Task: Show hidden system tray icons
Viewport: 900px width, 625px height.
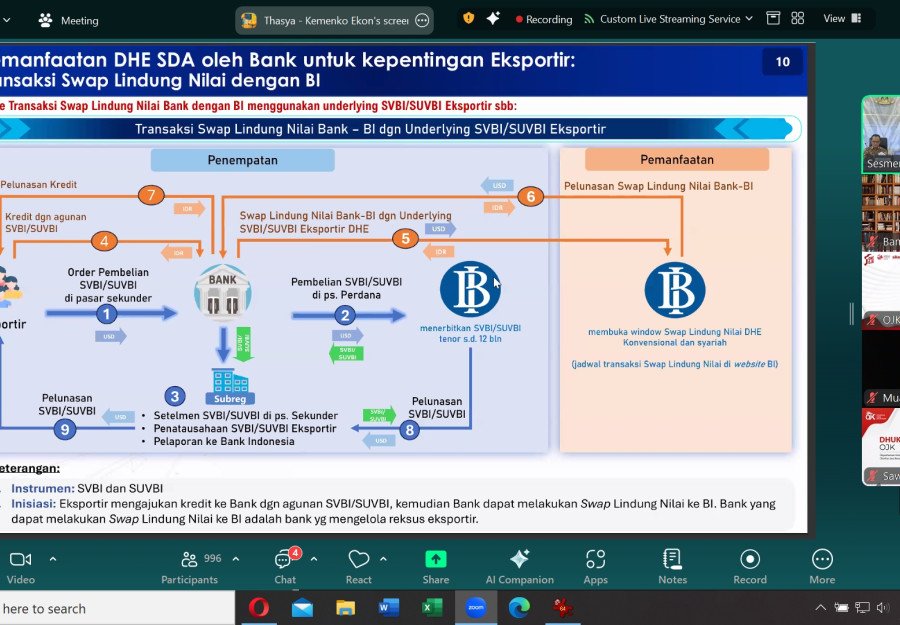Action: pos(821,608)
